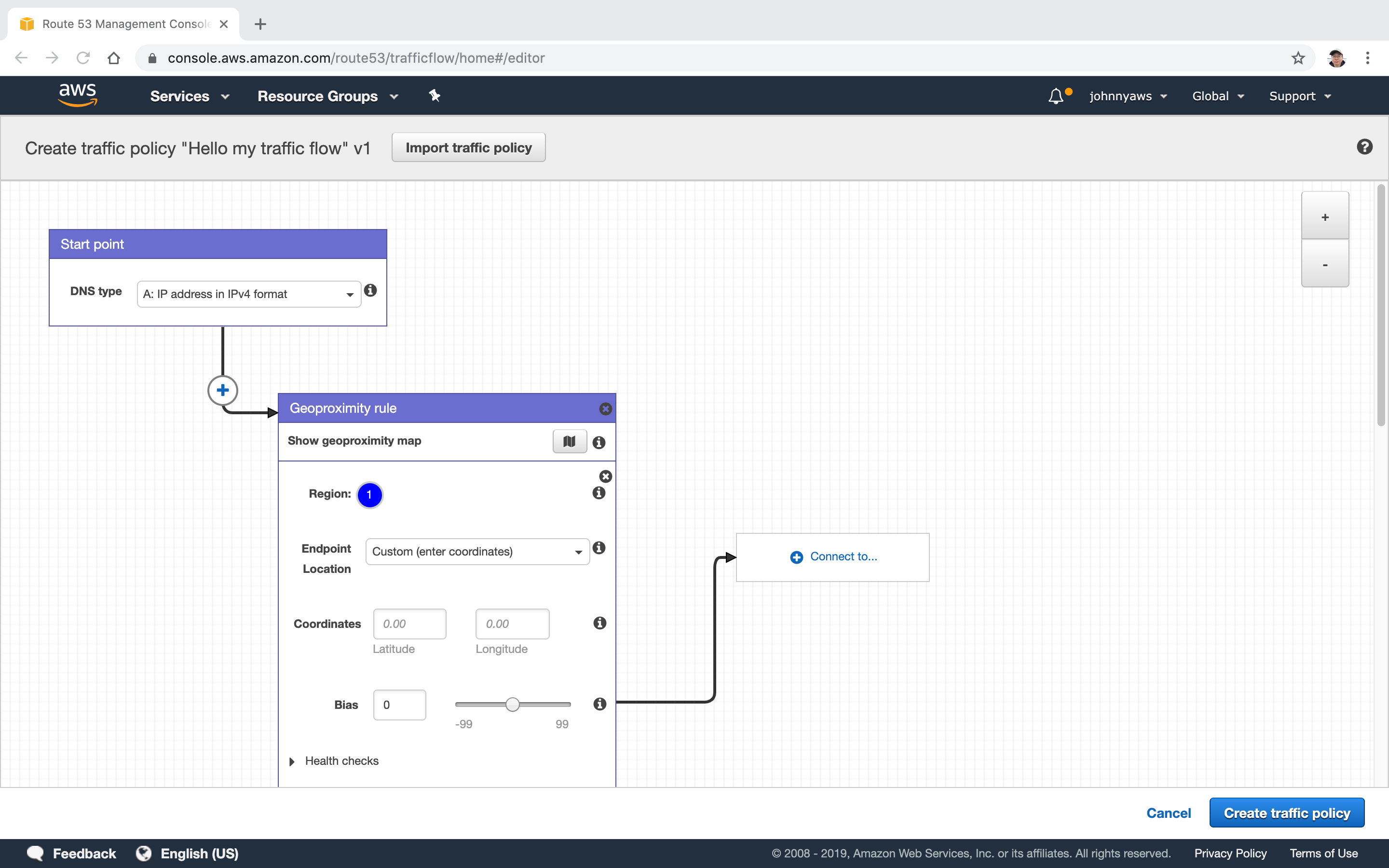Remove the Geoproximity rule via its header X
Viewport: 1389px width, 868px height.
click(x=605, y=409)
